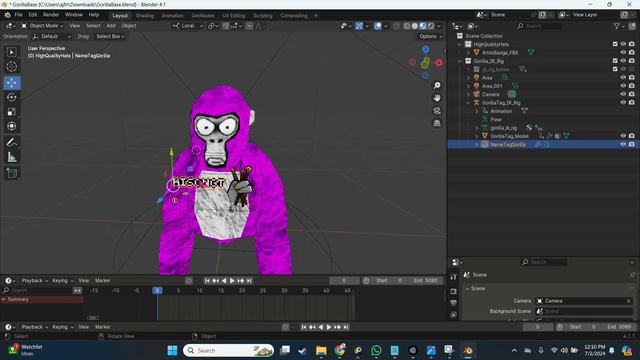Screen dimensions: 640x360
Task: Click the red X axis gizmo ball
Action: click(x=439, y=63)
